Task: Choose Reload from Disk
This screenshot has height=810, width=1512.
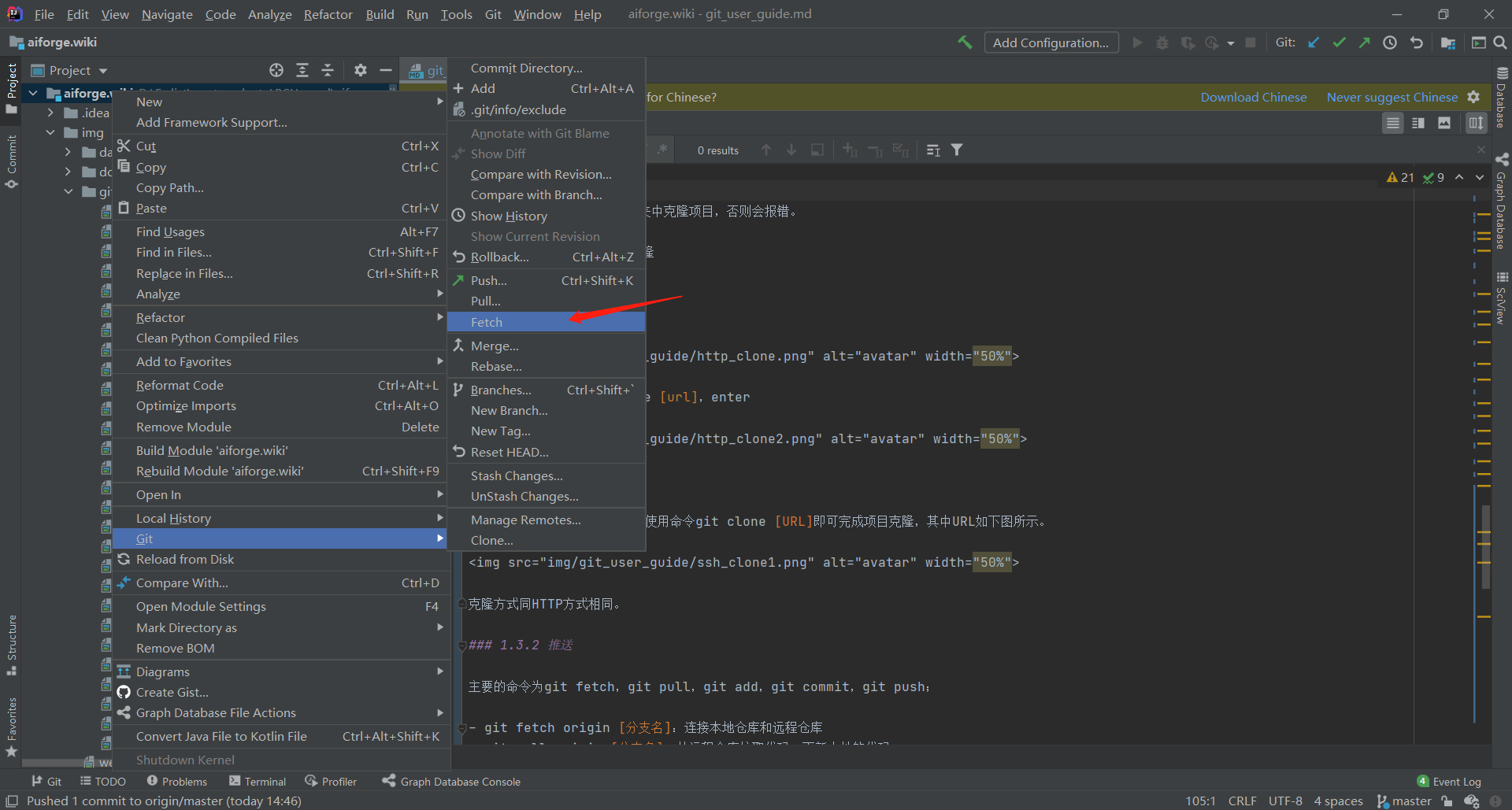Action: [280, 559]
